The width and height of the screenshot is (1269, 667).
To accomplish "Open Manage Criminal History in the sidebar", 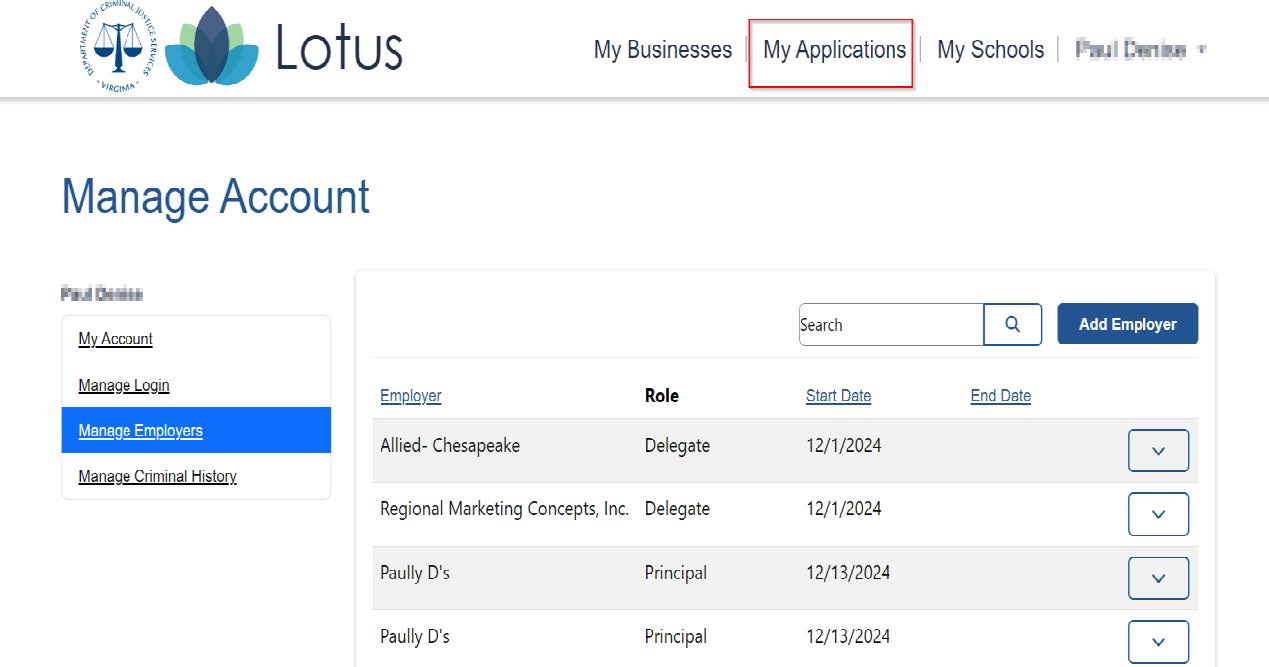I will (x=158, y=476).
